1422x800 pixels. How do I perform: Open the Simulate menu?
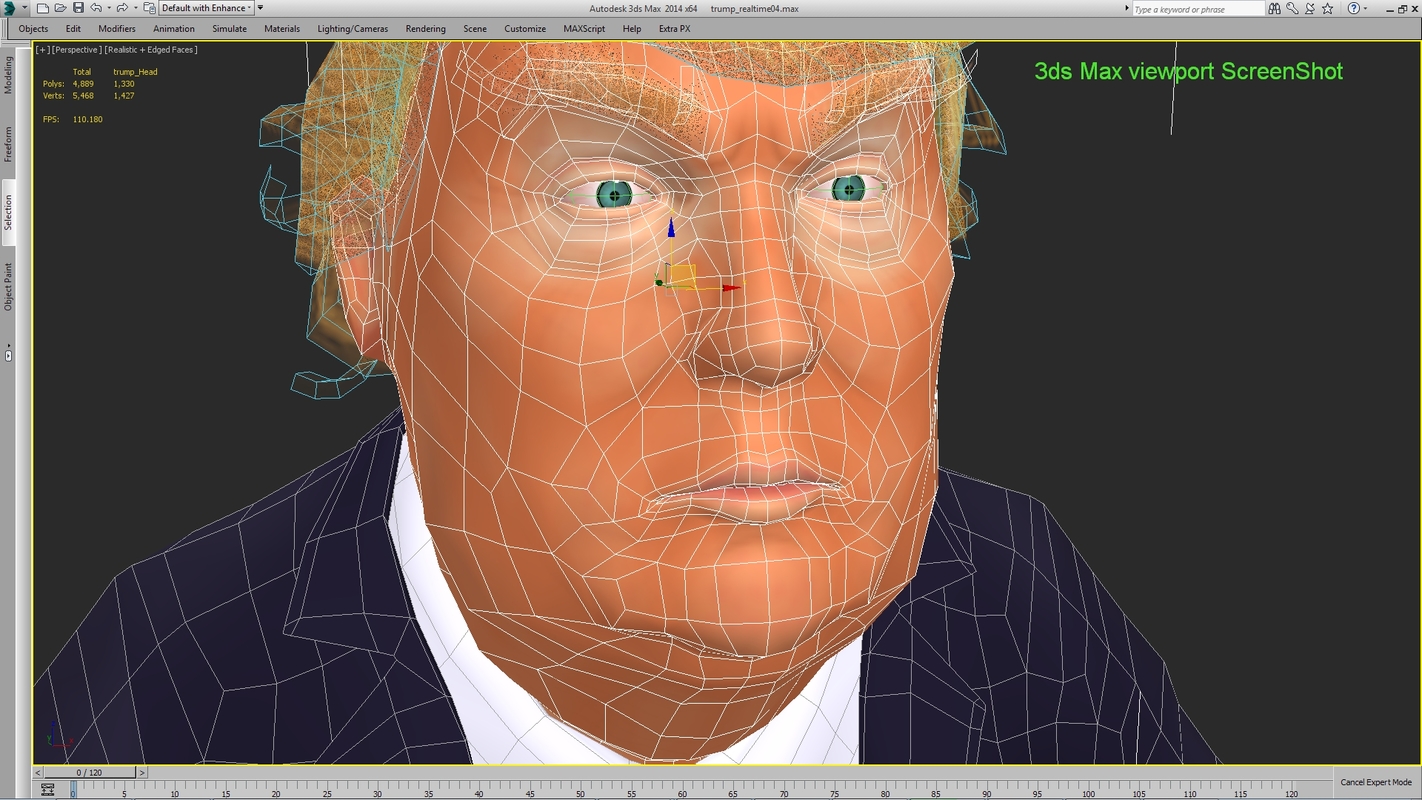[x=229, y=29]
